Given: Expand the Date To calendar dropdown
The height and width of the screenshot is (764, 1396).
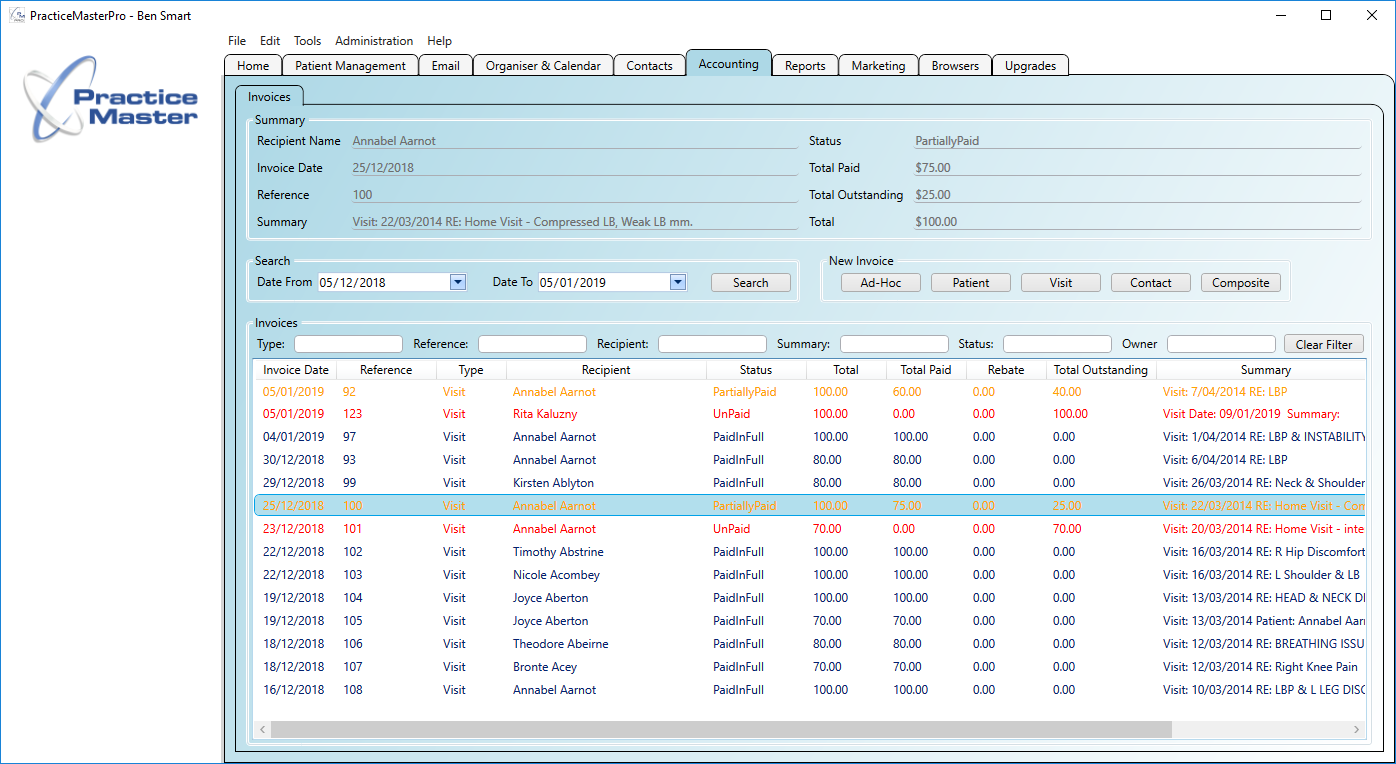Looking at the screenshot, I should (678, 282).
